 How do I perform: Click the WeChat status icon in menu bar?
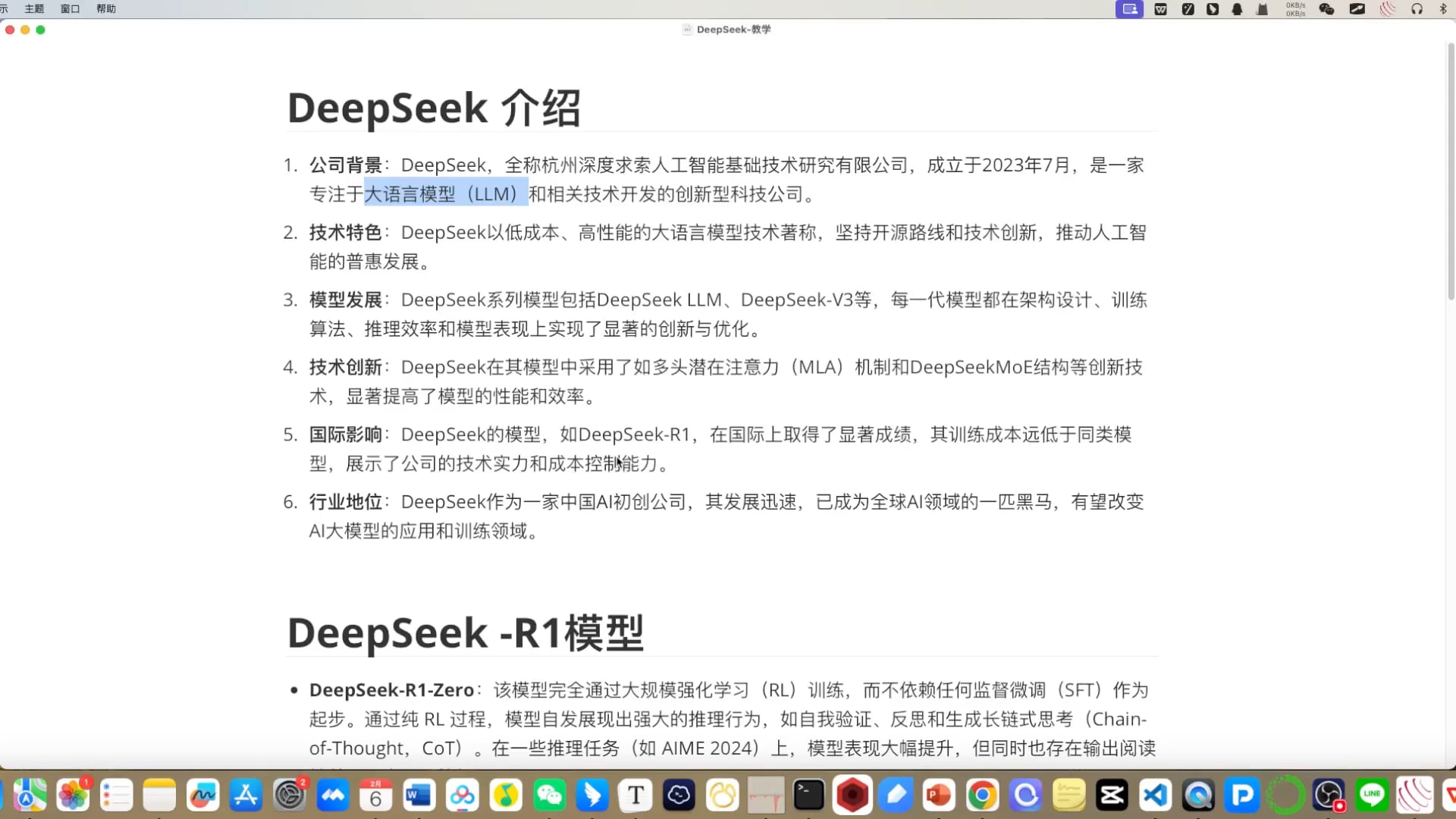1327,8
